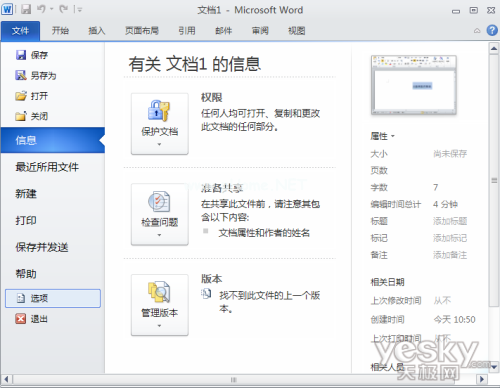
Task: Click the Word application icon in title bar
Action: [x=7, y=9]
